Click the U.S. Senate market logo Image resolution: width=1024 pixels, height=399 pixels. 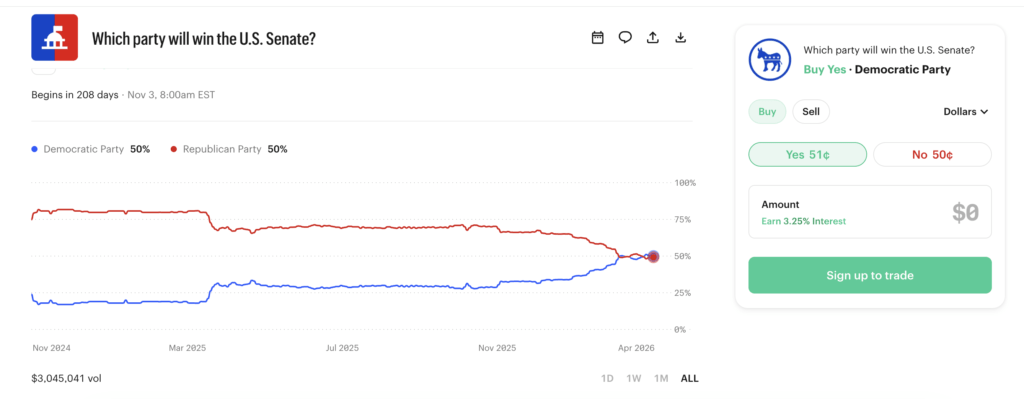[x=55, y=37]
